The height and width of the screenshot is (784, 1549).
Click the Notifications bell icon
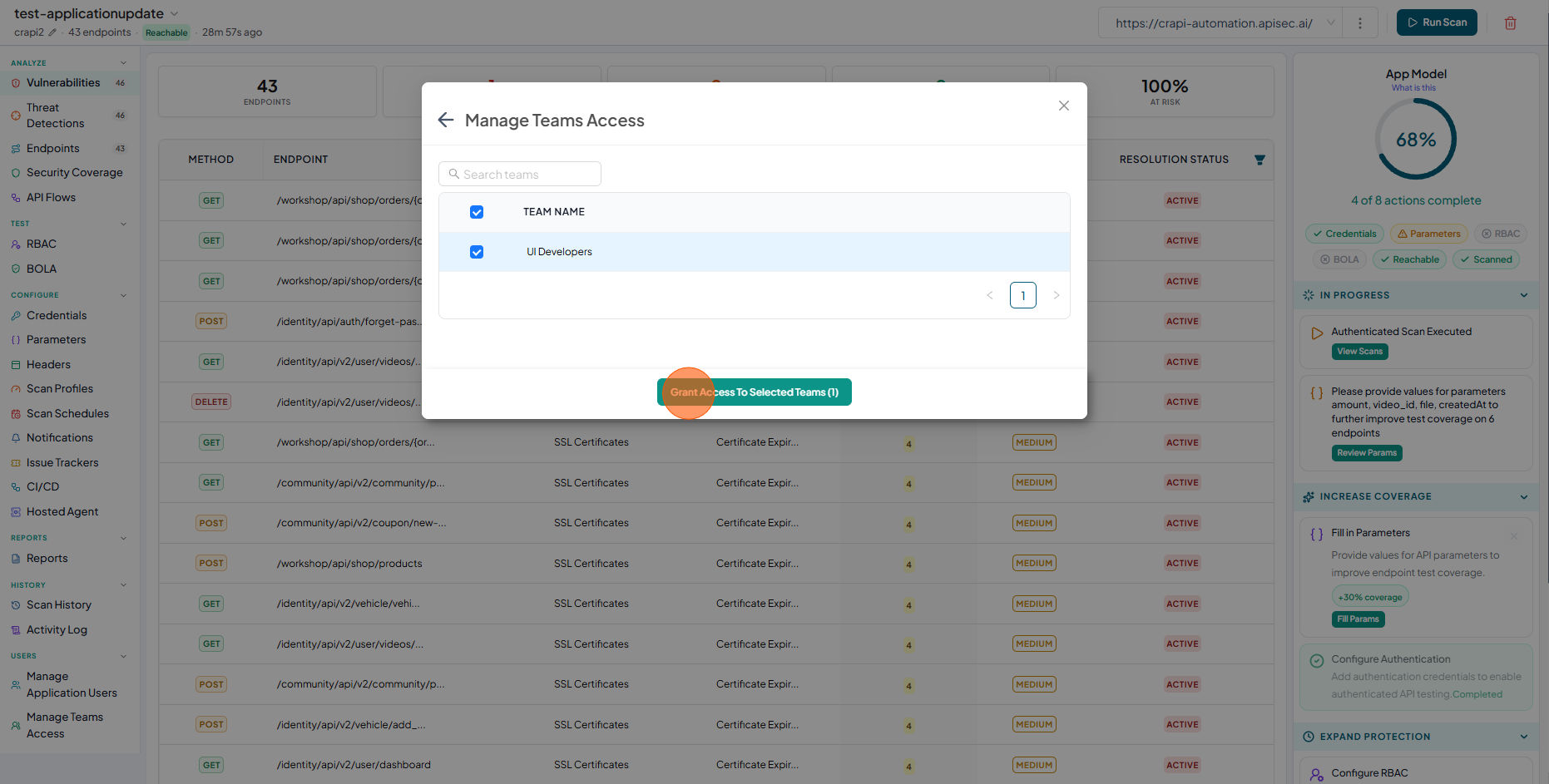(16, 437)
